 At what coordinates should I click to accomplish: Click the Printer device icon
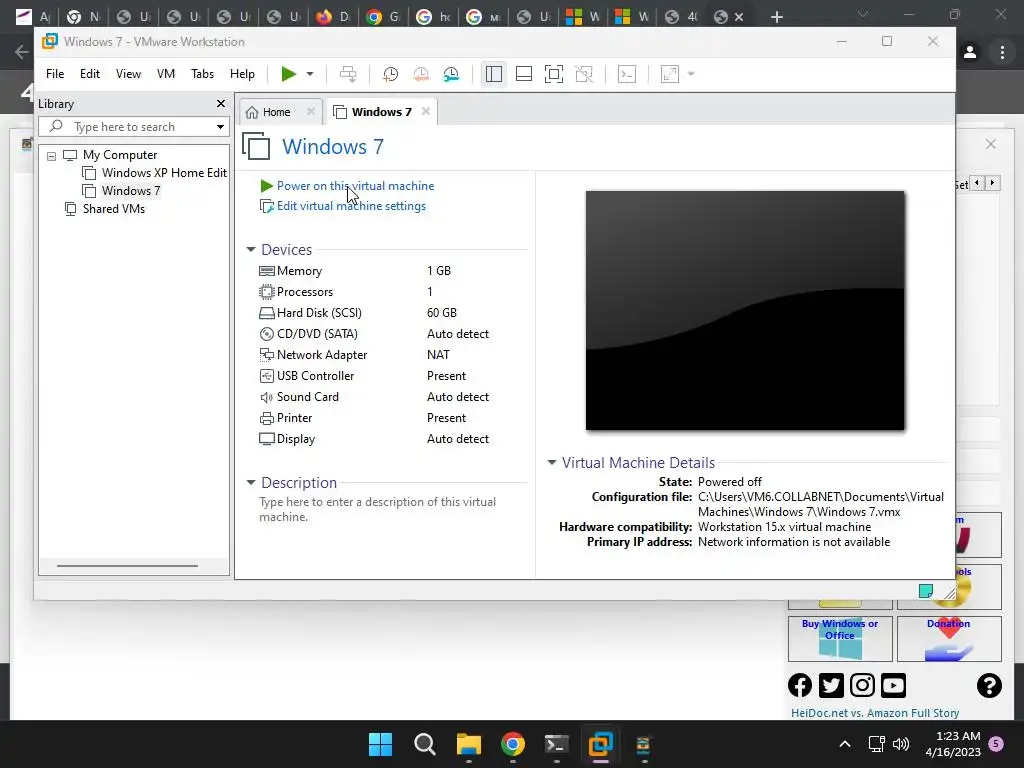266,418
